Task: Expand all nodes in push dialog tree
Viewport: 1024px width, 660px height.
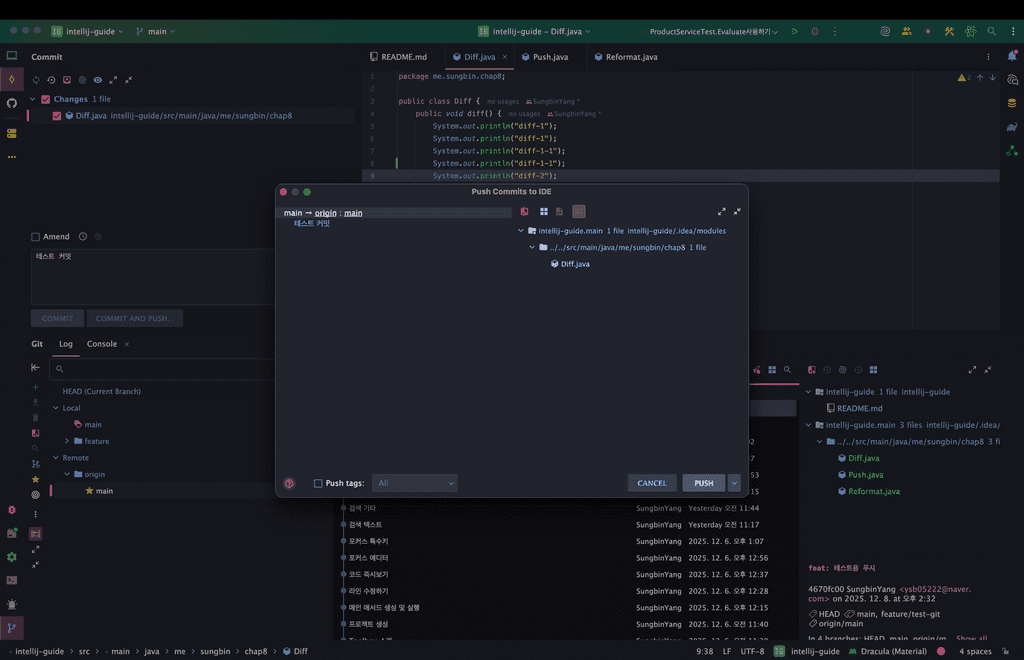Action: tap(722, 212)
